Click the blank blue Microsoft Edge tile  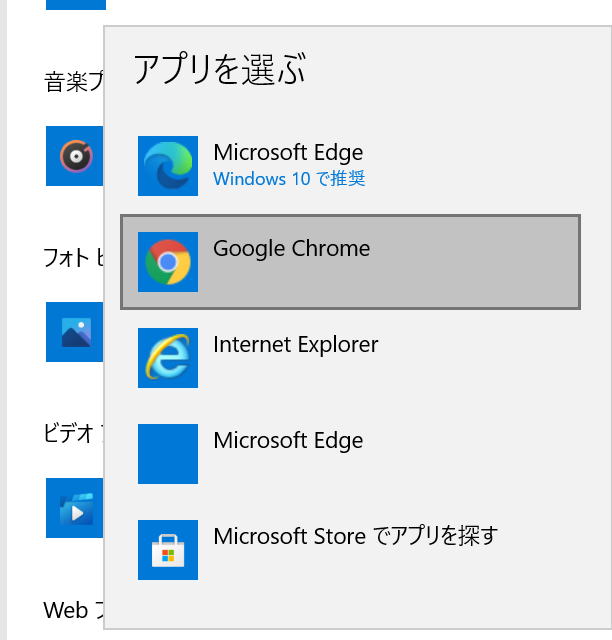pyautogui.click(x=168, y=454)
